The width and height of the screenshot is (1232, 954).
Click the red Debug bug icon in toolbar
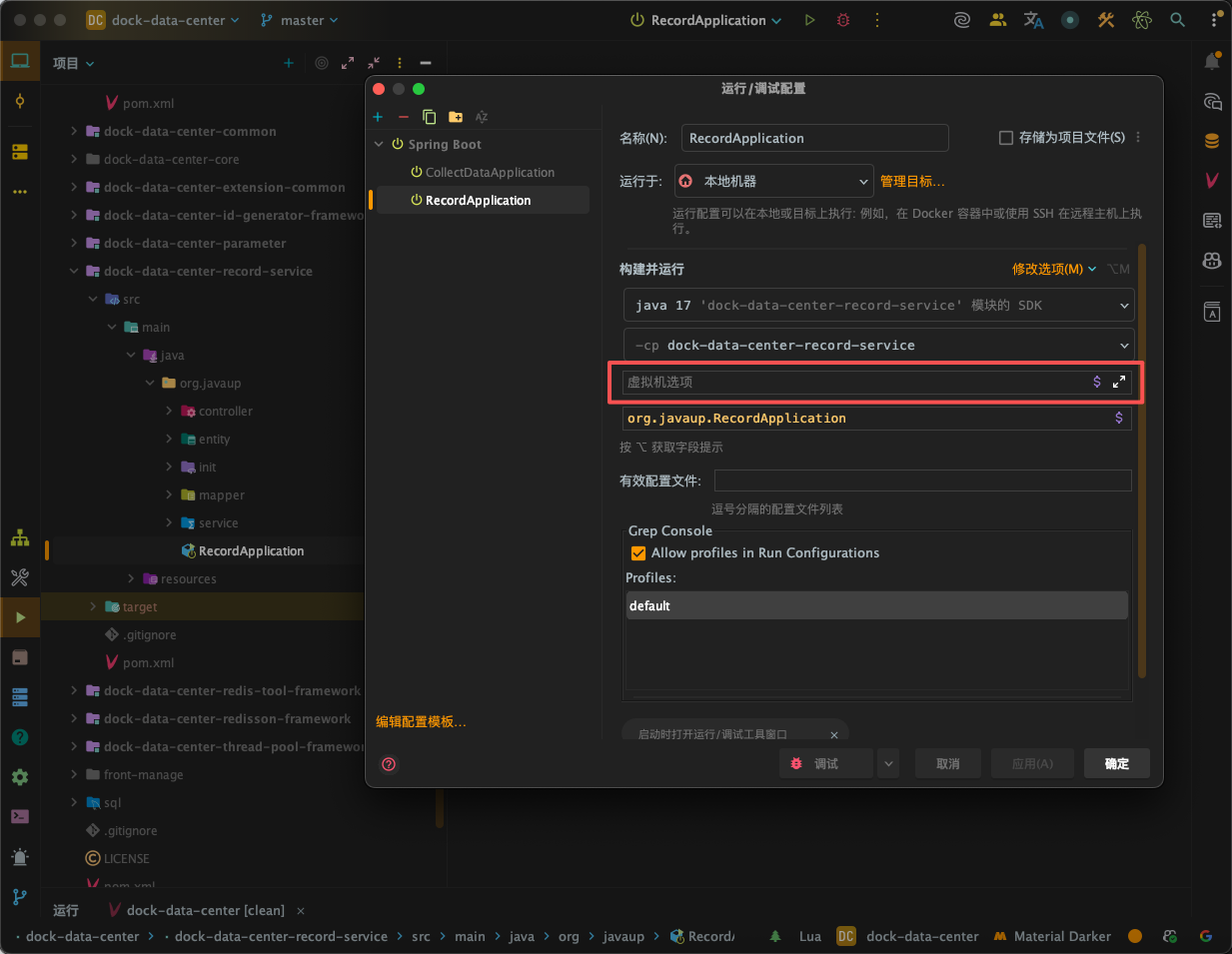pos(843,20)
